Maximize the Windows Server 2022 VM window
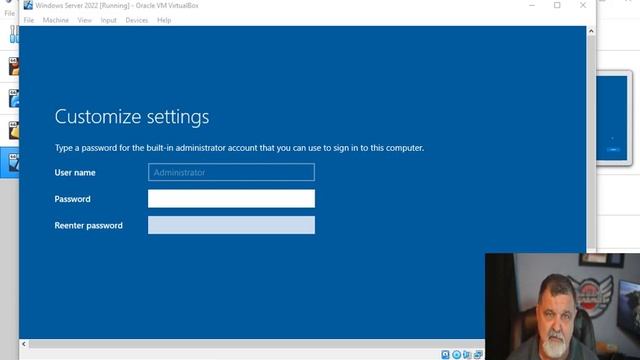 click(557, 5)
